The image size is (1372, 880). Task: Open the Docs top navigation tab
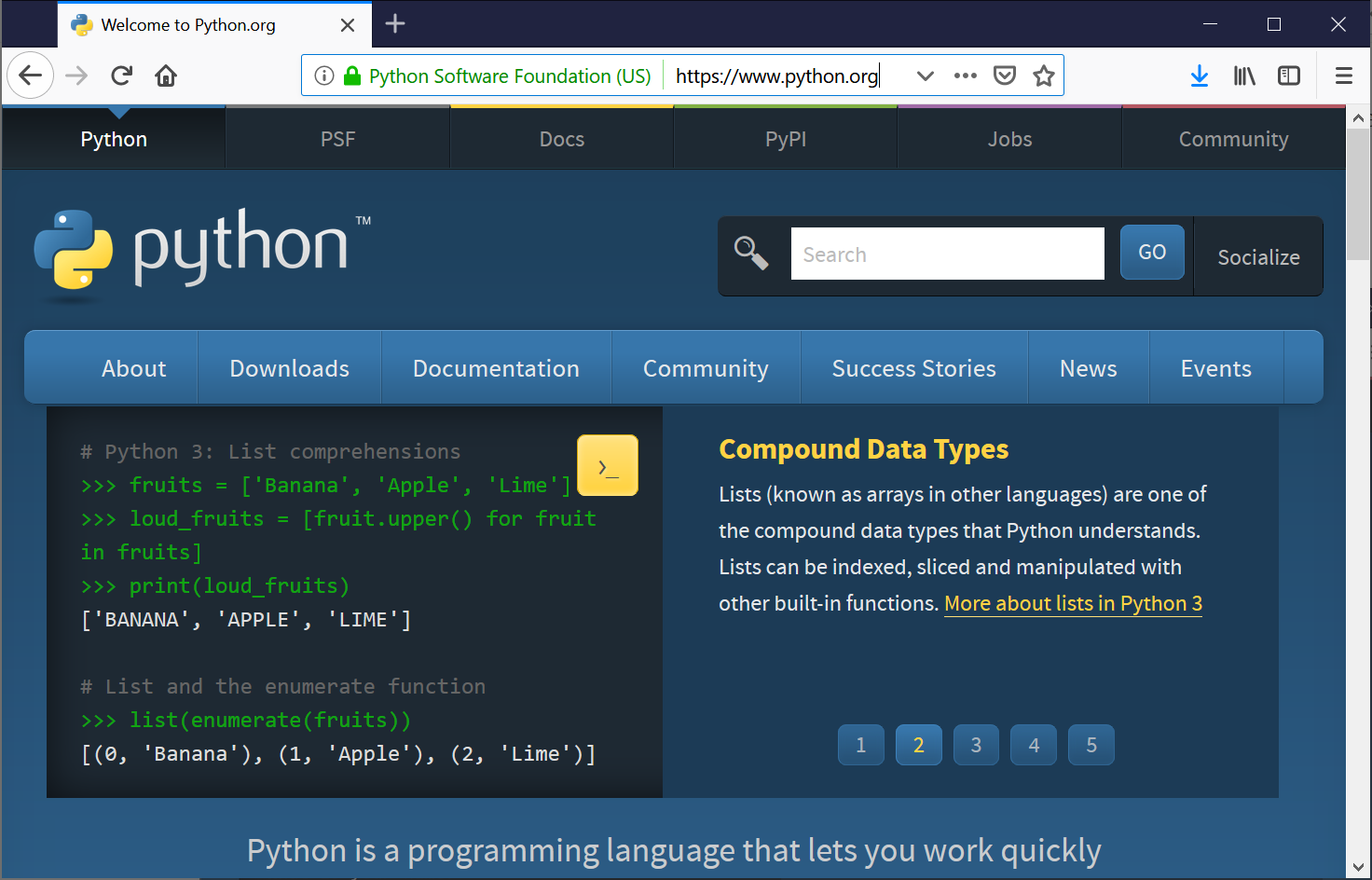pyautogui.click(x=562, y=139)
